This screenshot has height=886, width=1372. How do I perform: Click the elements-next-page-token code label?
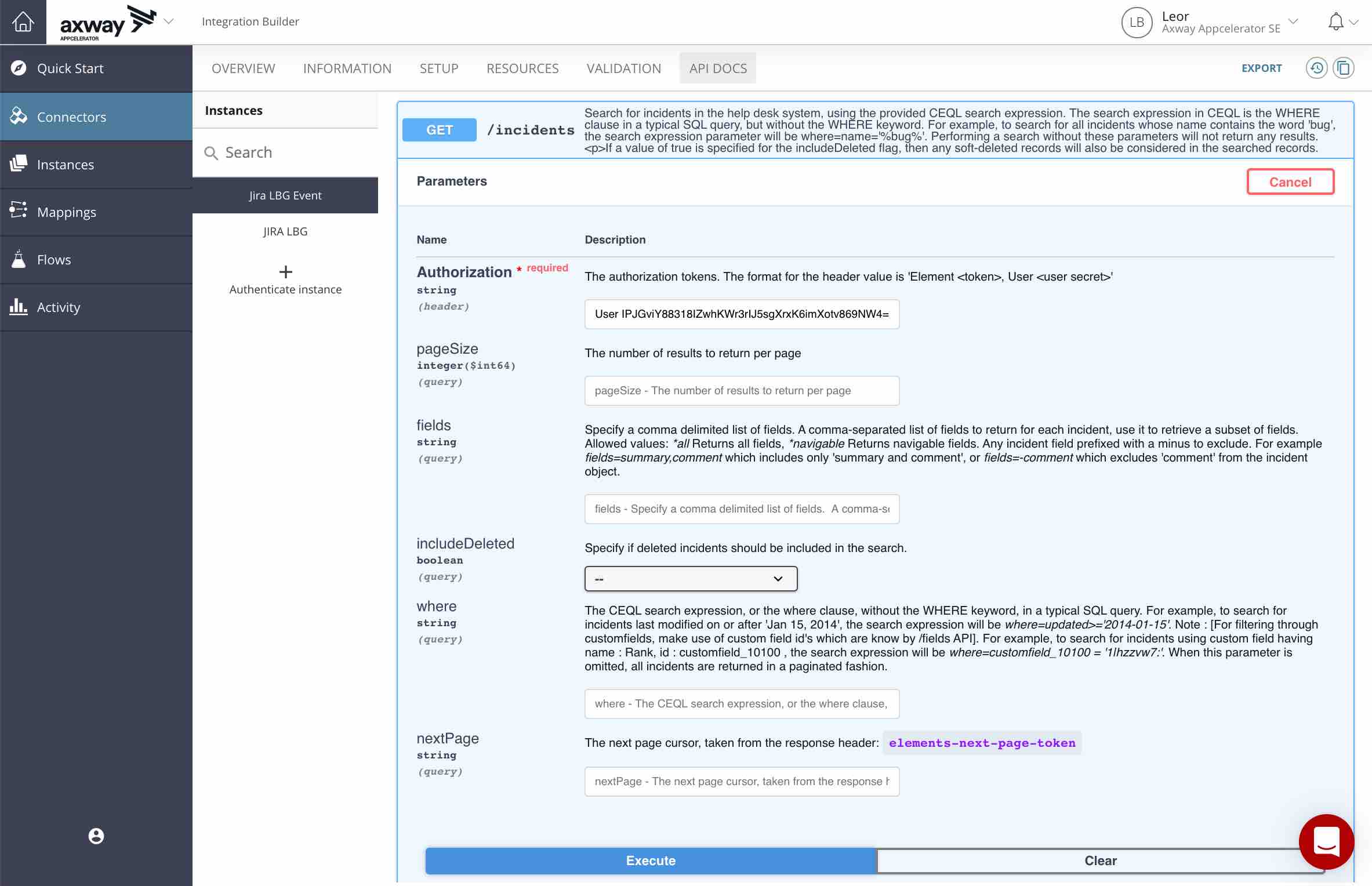point(982,743)
